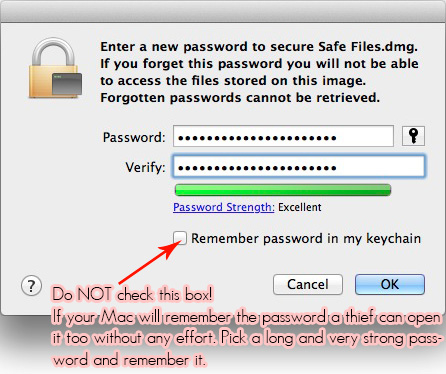Focus the Password input field

click(x=283, y=136)
